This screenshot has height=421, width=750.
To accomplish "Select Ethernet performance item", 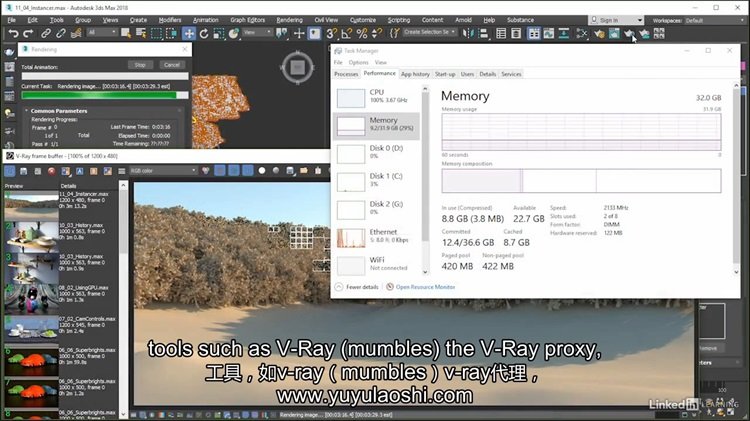I will point(376,237).
